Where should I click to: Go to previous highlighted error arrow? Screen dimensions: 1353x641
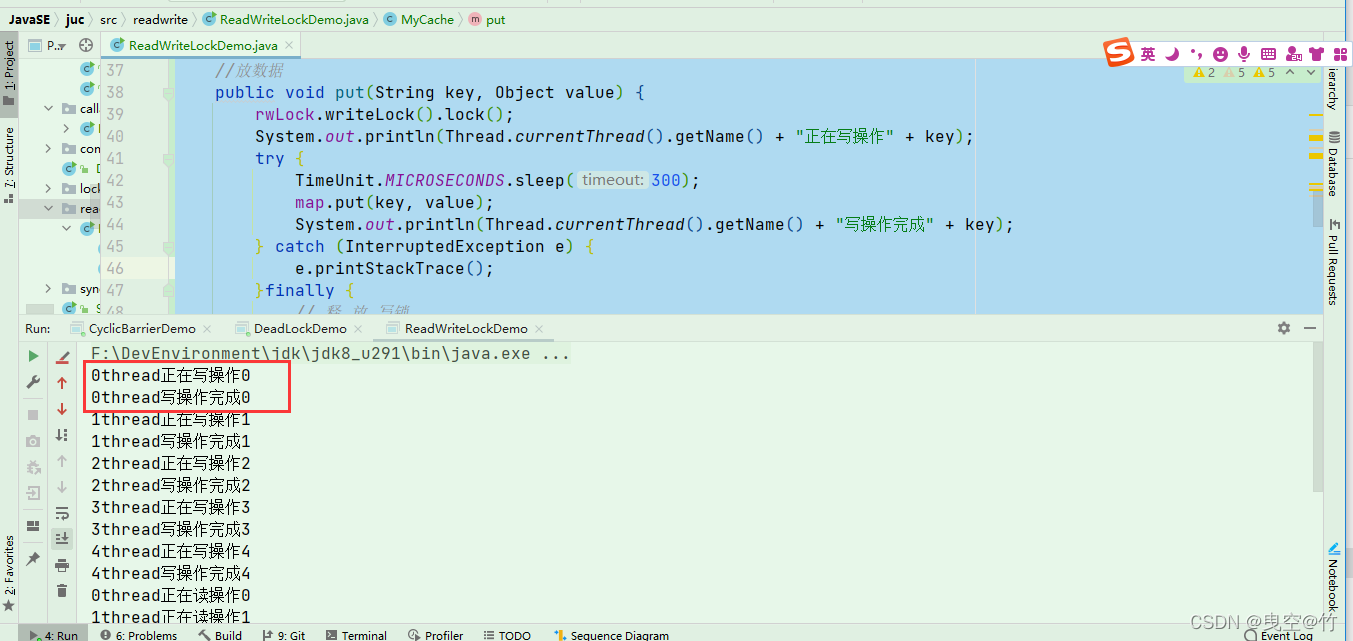point(1290,72)
